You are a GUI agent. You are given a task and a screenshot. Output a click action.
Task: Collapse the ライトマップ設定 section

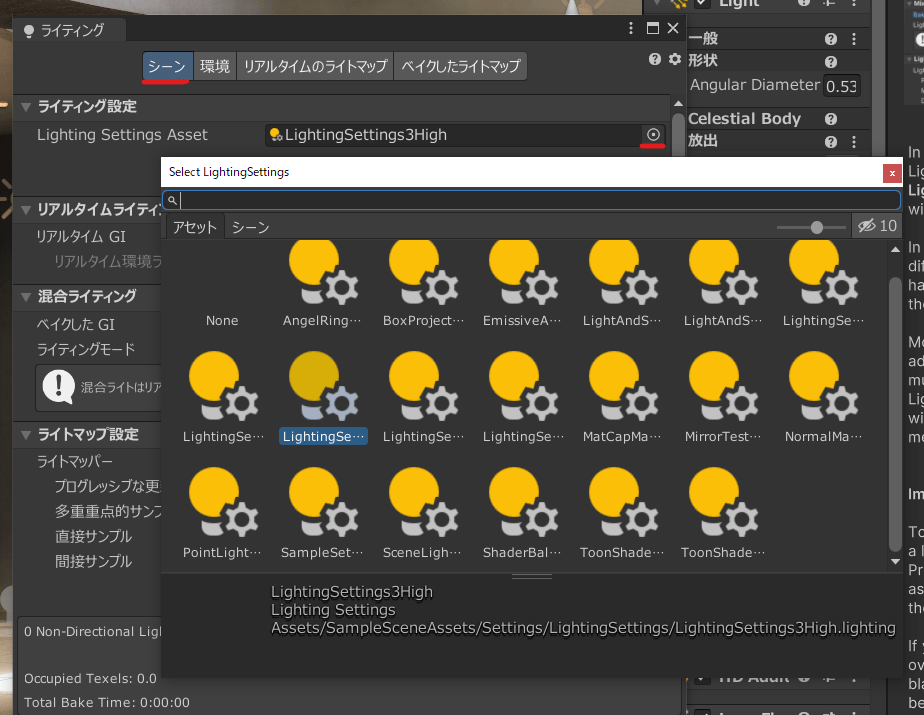coord(26,435)
